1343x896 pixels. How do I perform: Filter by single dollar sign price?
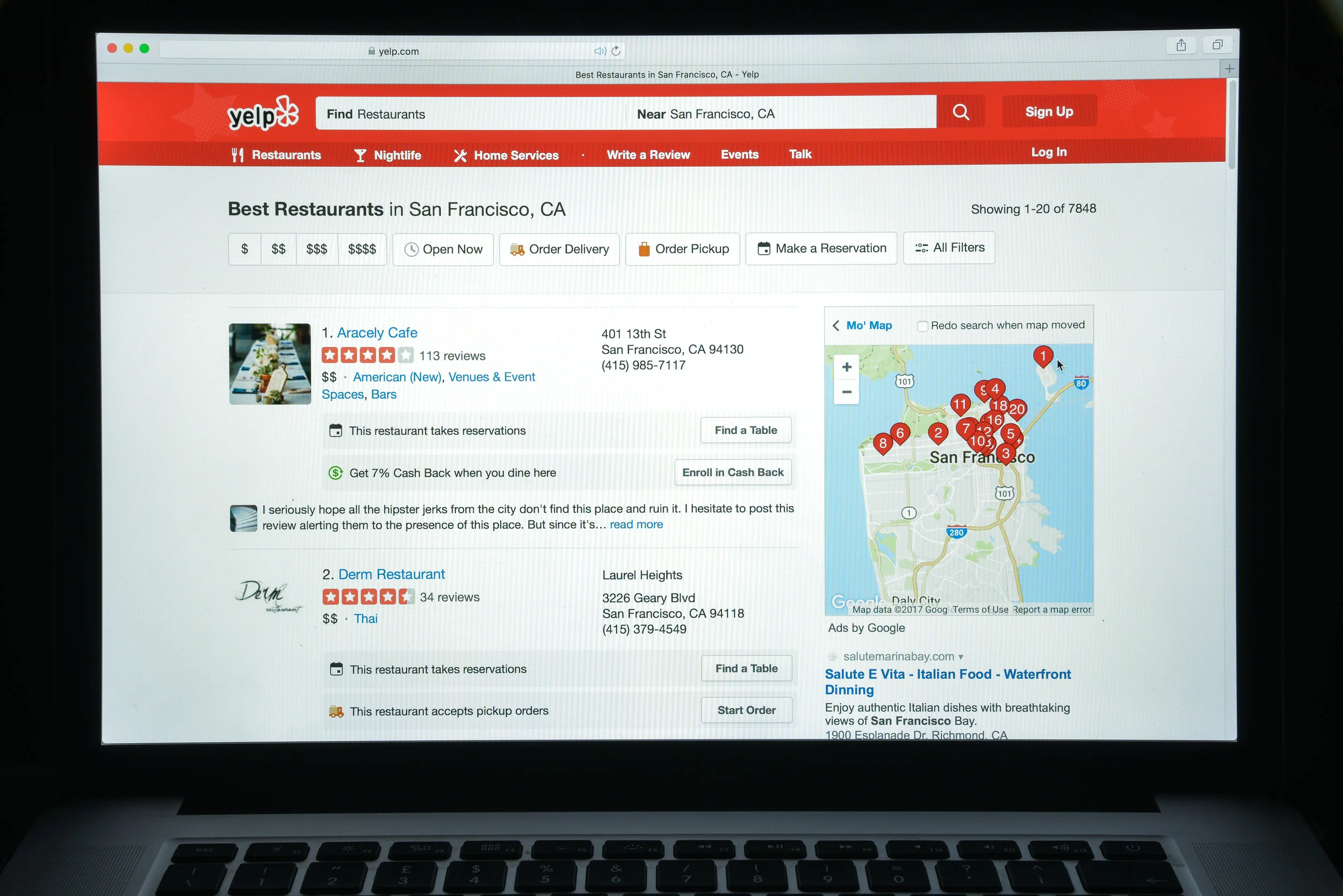244,249
